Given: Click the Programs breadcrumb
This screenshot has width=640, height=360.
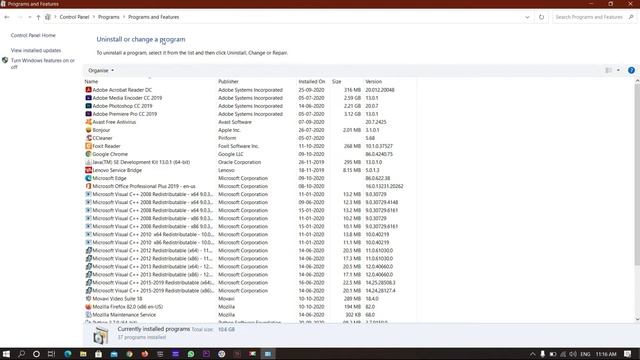Looking at the screenshot, I should tap(109, 17).
